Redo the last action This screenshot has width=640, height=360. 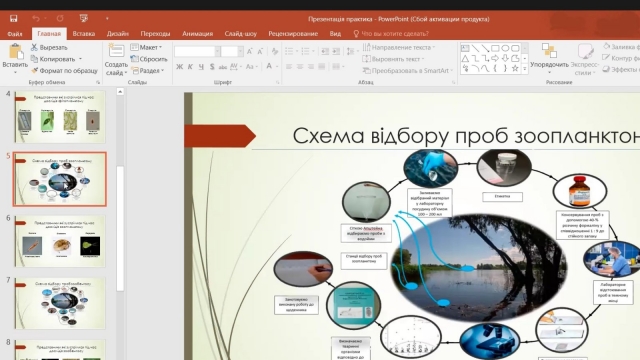pos(60,18)
